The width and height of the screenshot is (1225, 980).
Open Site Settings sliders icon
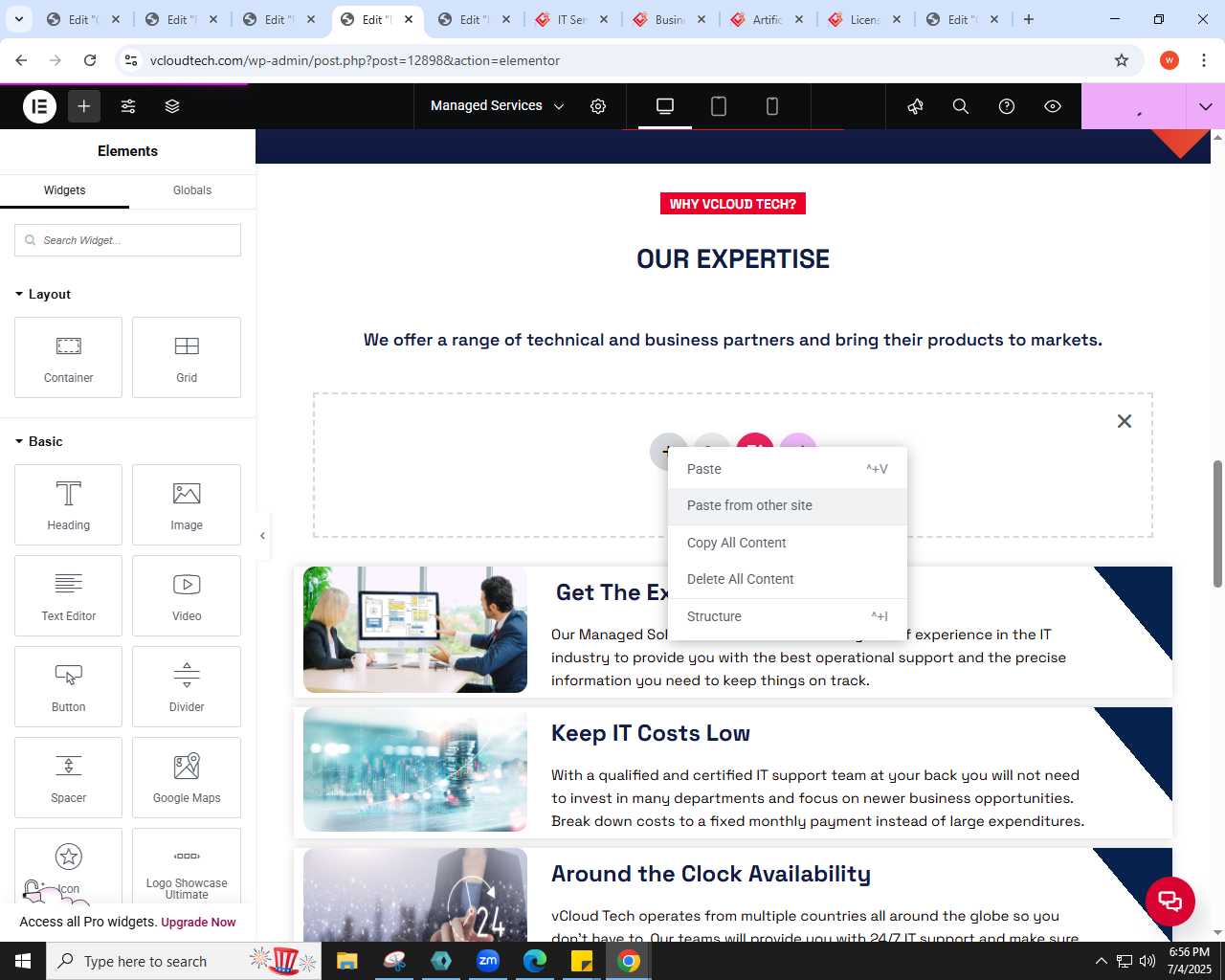(x=128, y=106)
